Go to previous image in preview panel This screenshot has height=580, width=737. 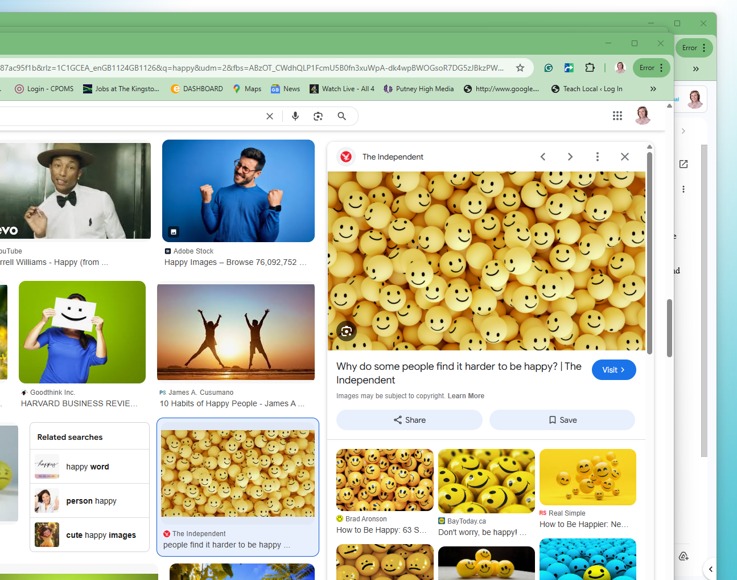pyautogui.click(x=543, y=157)
